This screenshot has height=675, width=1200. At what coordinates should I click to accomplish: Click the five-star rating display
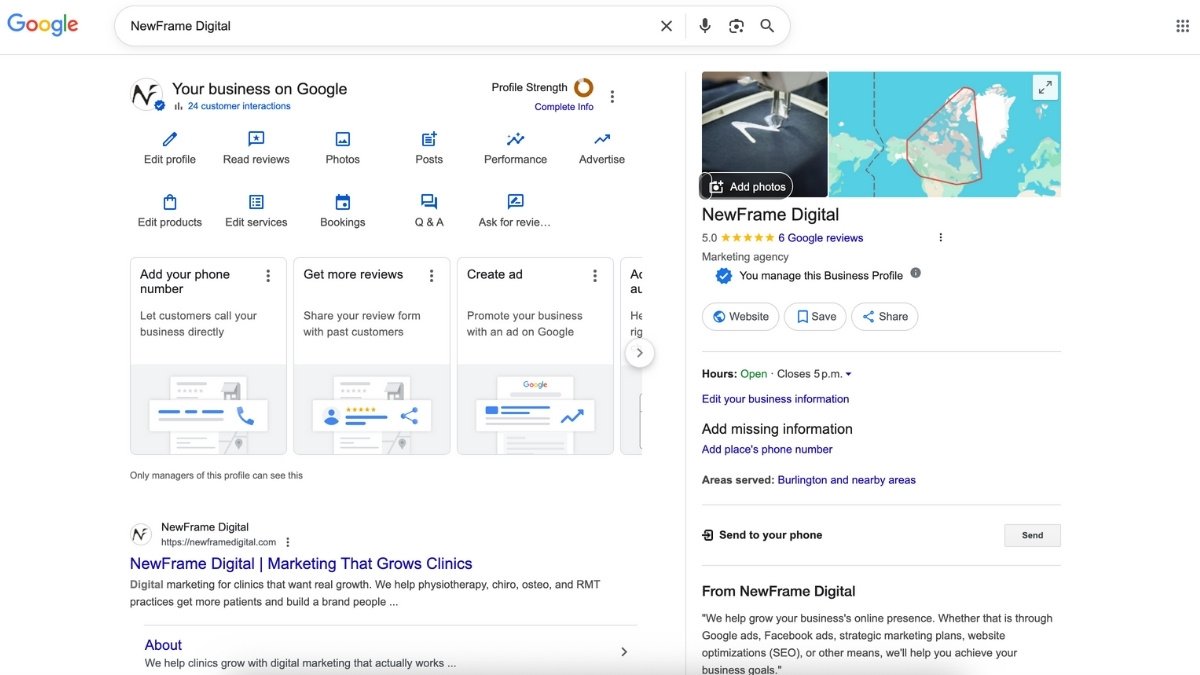(747, 238)
